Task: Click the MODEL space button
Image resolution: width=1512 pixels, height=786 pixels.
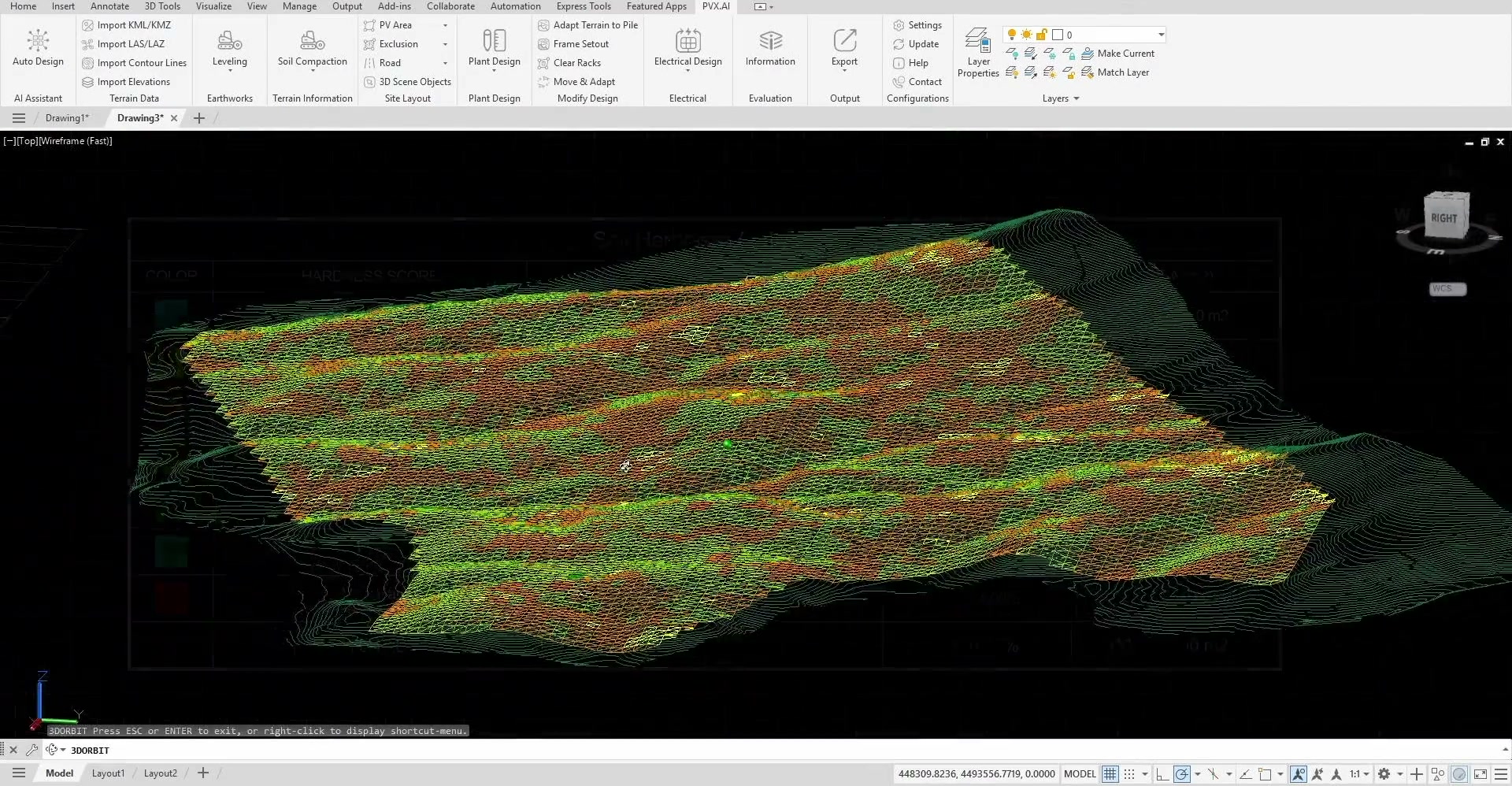Action: point(1080,774)
